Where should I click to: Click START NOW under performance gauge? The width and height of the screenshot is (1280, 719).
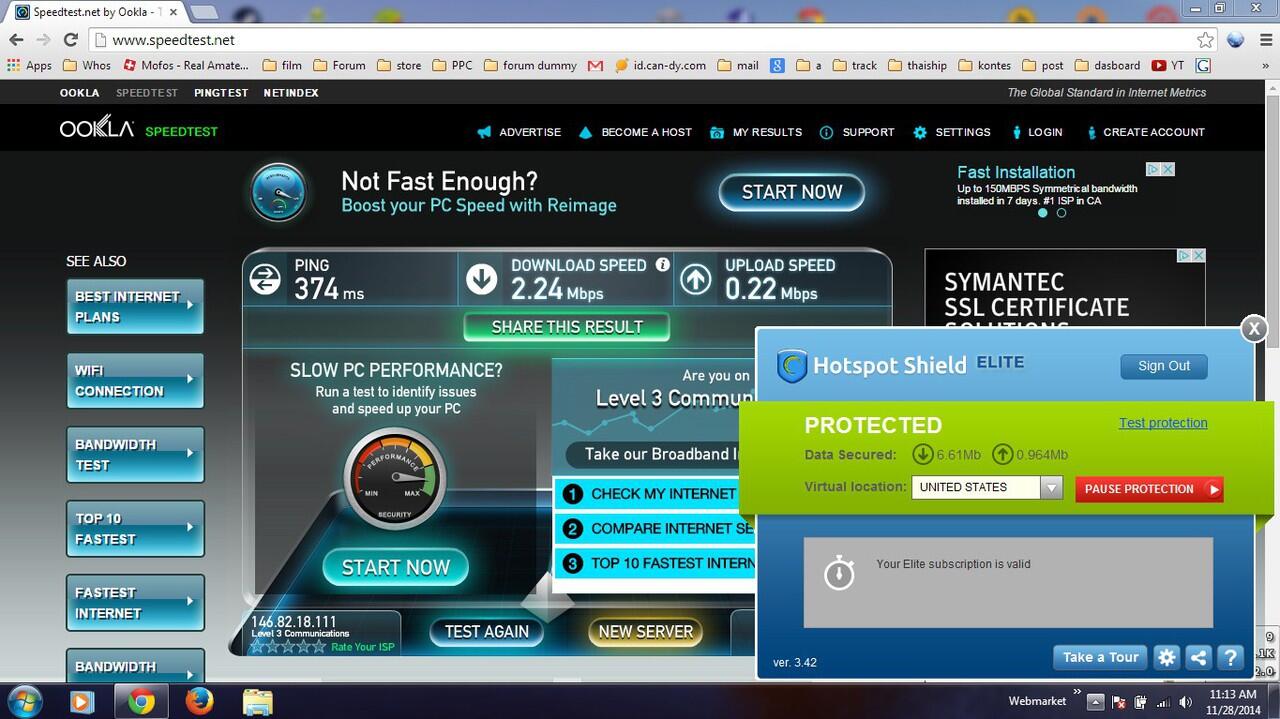395,567
